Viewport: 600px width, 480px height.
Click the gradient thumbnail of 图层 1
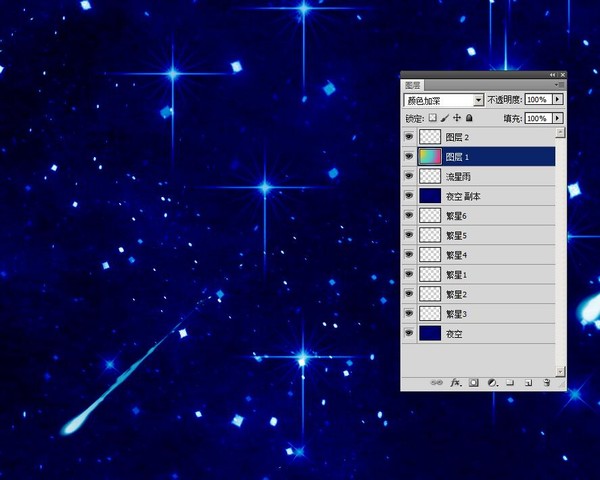point(430,157)
